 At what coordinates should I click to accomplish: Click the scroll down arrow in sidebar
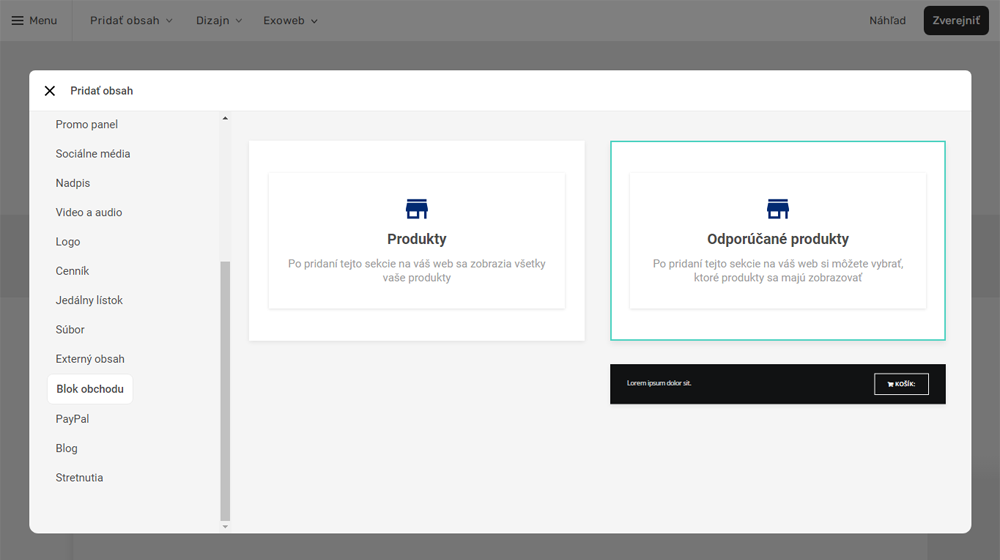pyautogui.click(x=225, y=525)
